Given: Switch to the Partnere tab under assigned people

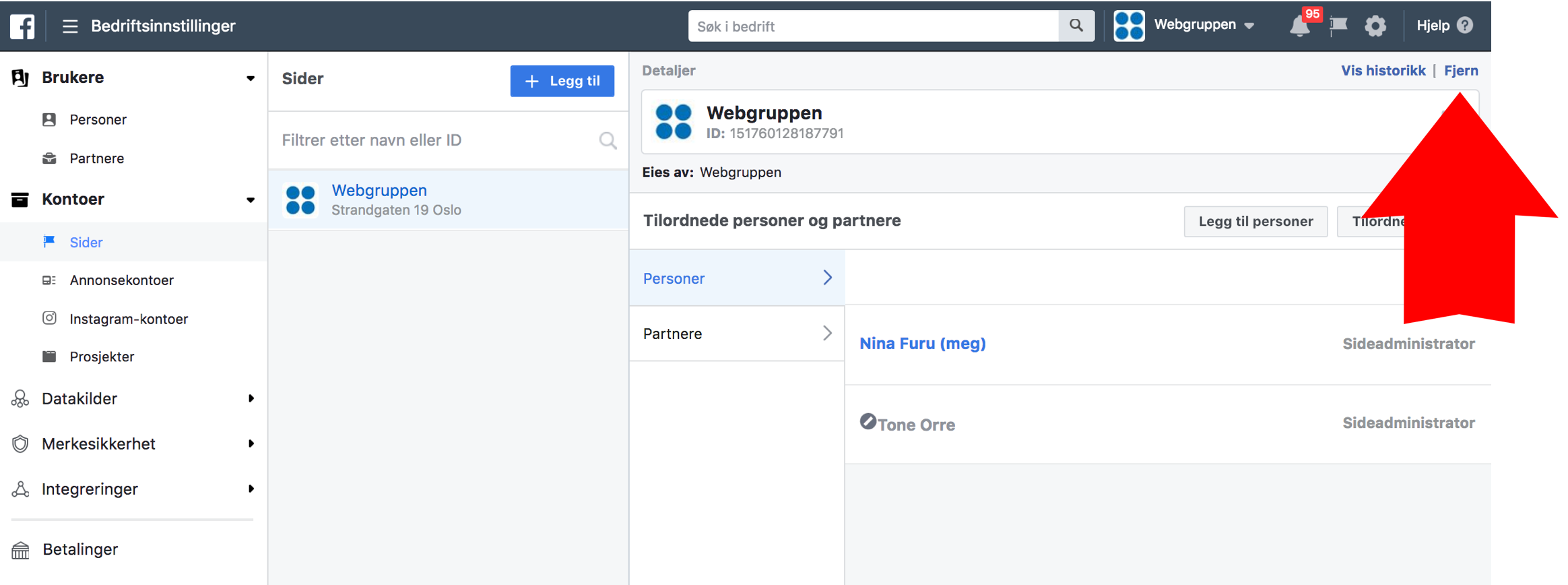Looking at the screenshot, I should pyautogui.click(x=736, y=334).
